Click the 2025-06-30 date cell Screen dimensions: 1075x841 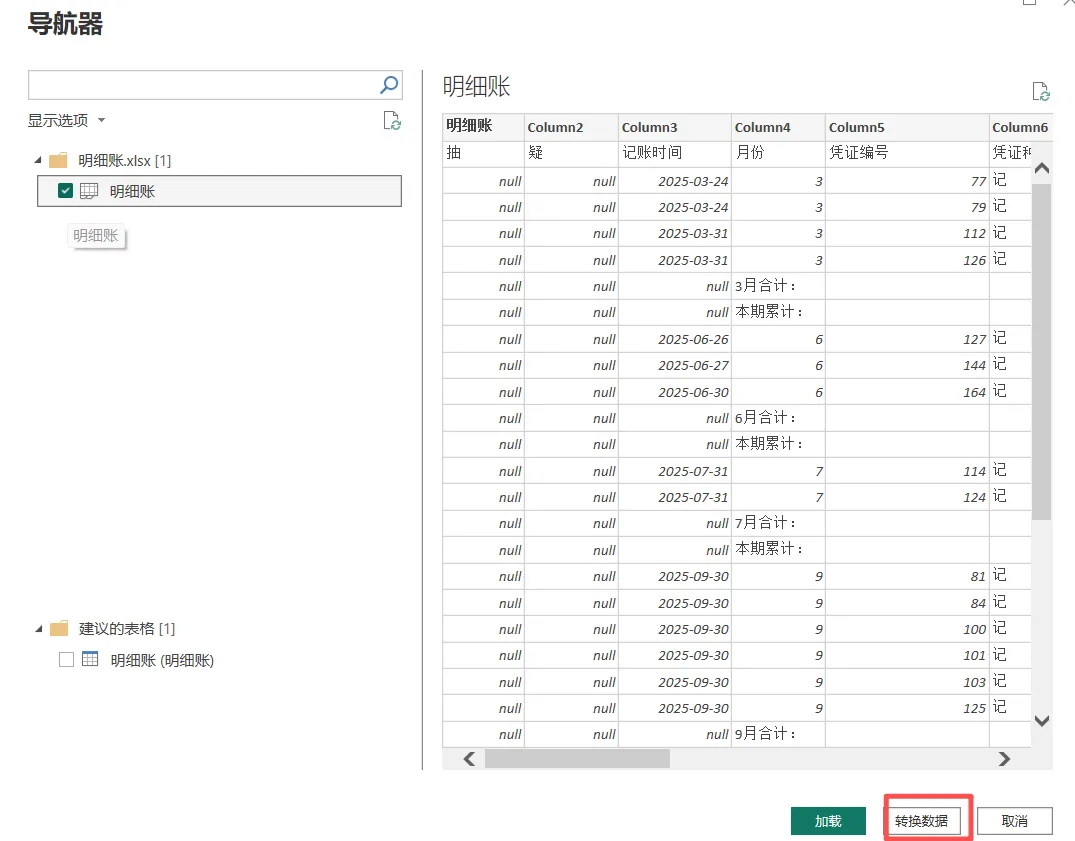tap(675, 392)
